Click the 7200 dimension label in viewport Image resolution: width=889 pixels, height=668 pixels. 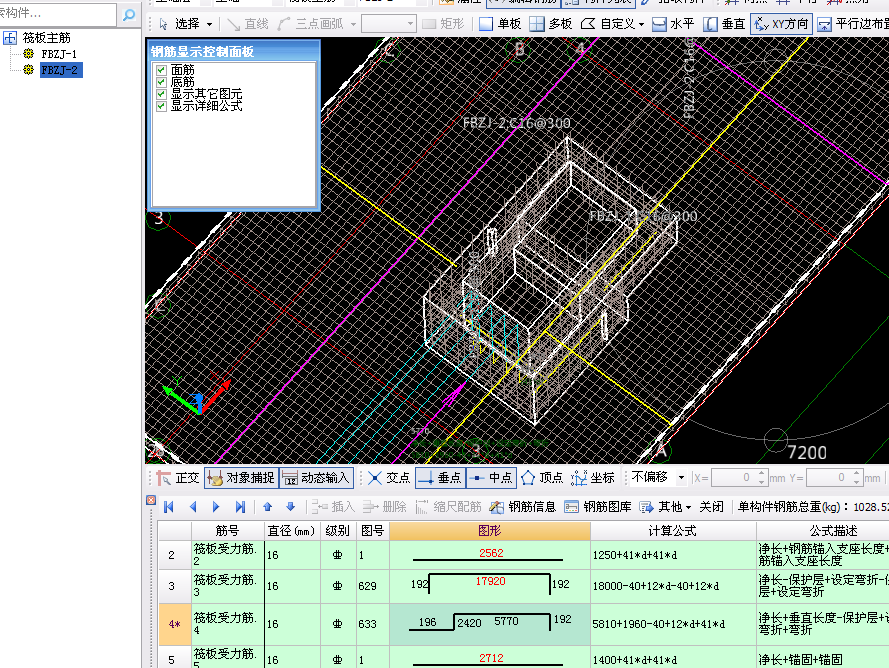pyautogui.click(x=807, y=453)
